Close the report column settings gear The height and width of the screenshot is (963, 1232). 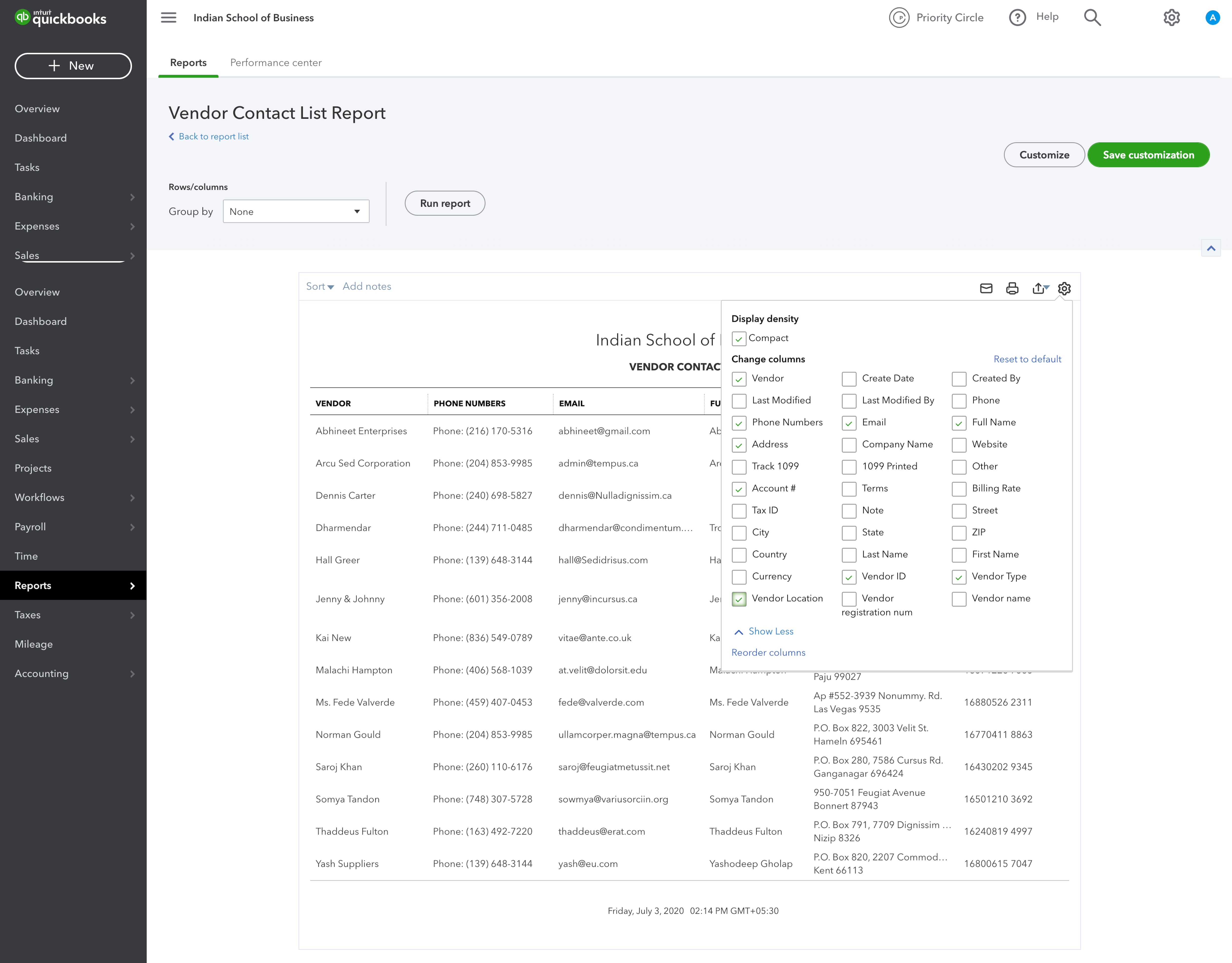tap(1064, 288)
